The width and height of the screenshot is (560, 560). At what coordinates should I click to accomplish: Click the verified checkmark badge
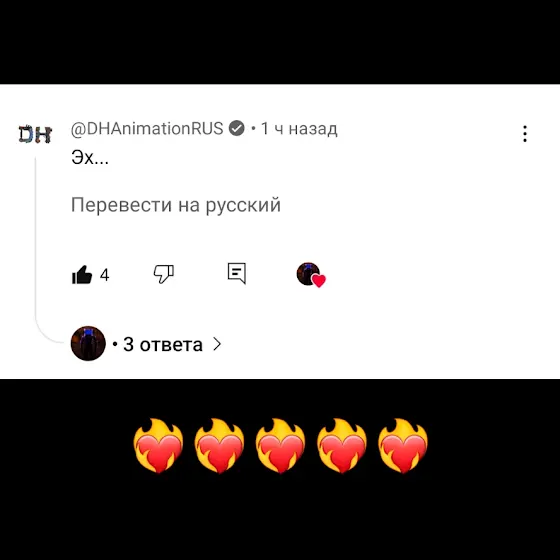click(x=236, y=128)
